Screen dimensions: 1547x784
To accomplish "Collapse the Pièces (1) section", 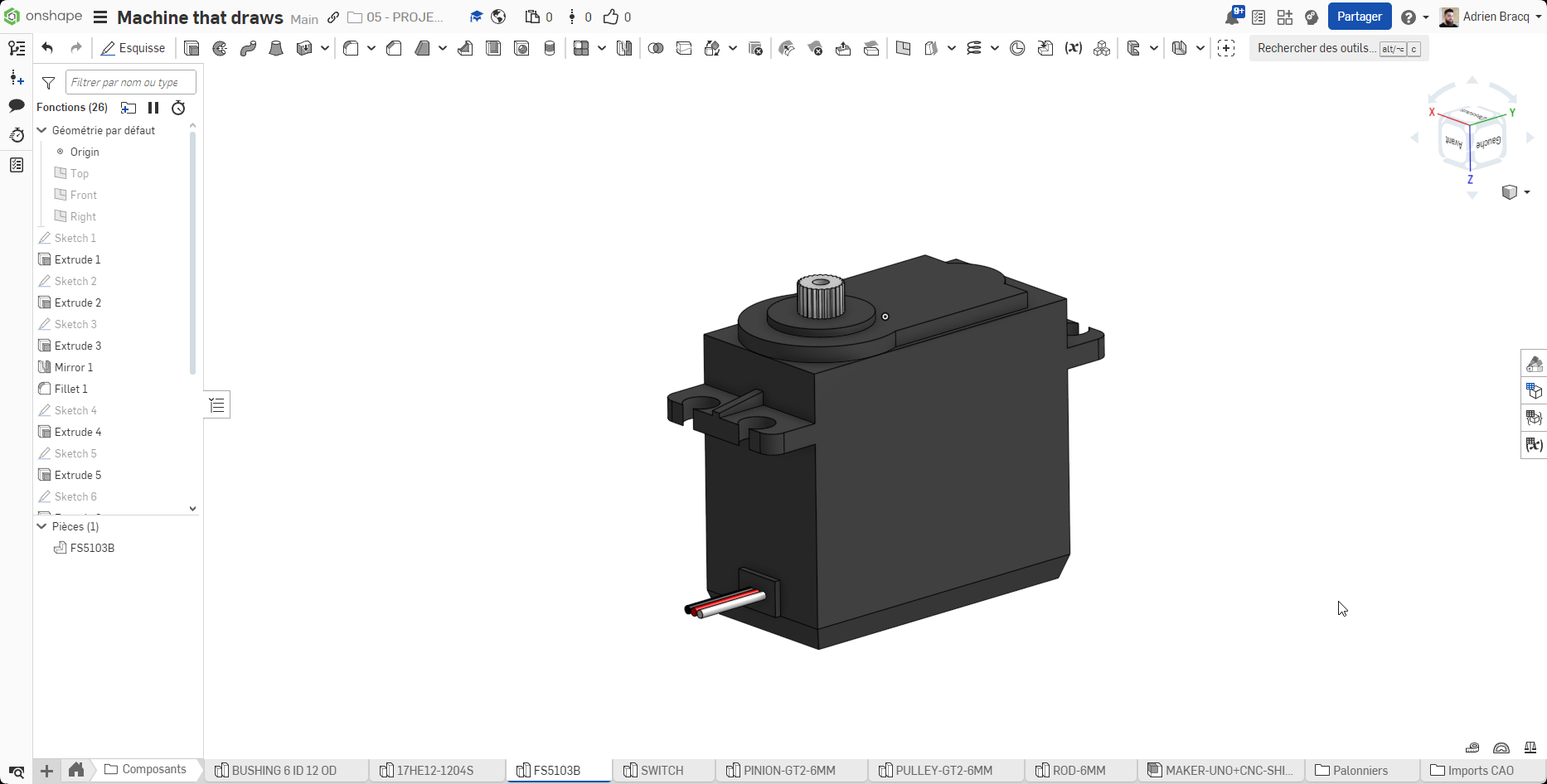I will pyautogui.click(x=42, y=526).
